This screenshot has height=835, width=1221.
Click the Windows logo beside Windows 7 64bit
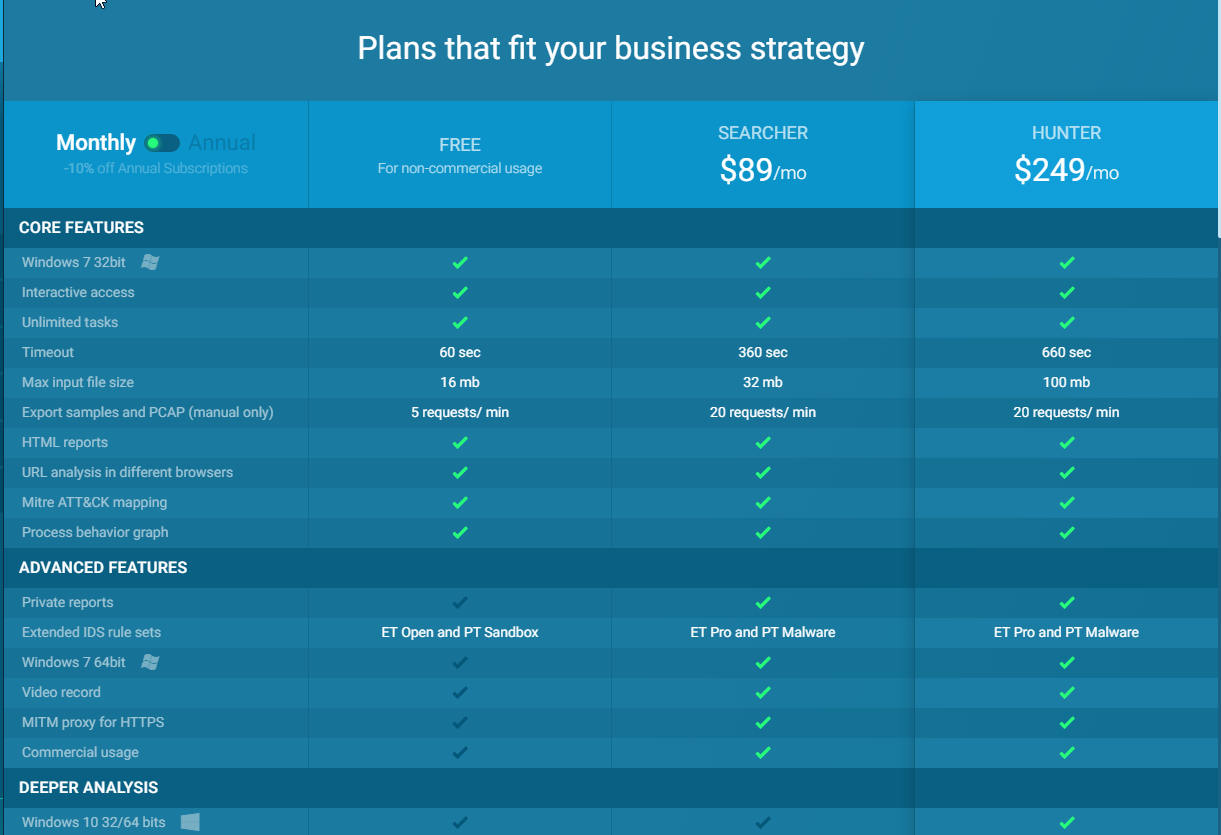coord(150,662)
